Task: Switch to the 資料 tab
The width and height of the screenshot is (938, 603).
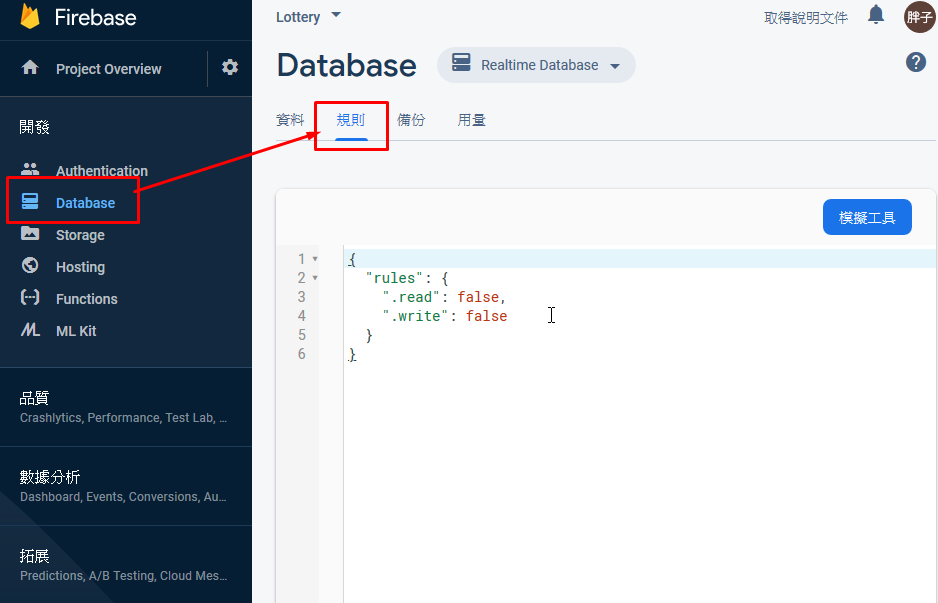Action: 290,120
